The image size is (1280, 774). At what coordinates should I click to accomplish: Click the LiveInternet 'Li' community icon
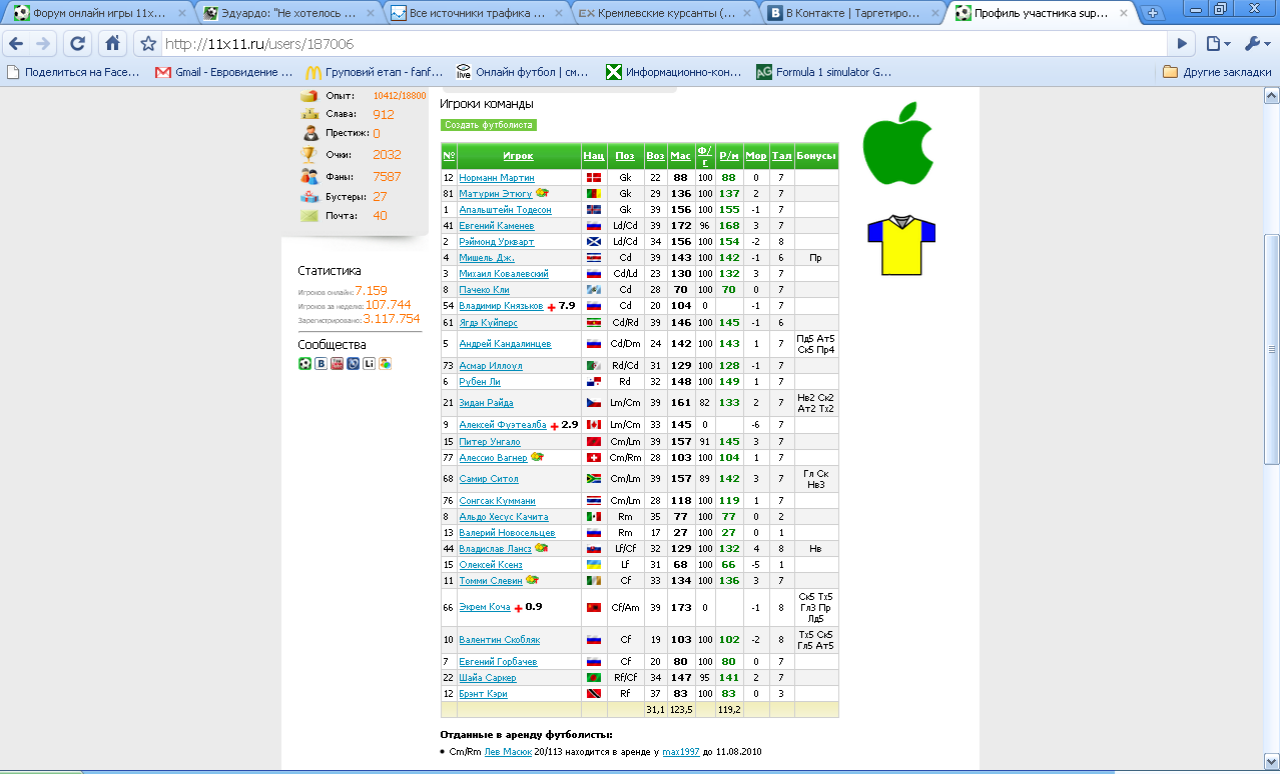coord(369,364)
